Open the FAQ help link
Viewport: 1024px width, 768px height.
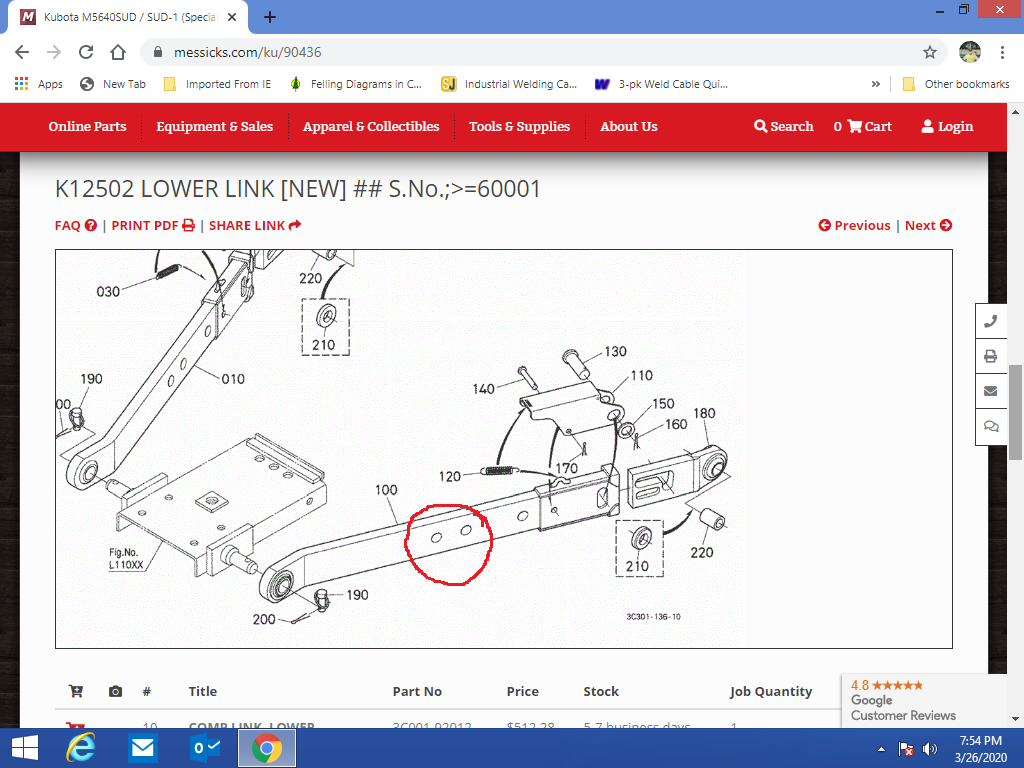[x=76, y=225]
